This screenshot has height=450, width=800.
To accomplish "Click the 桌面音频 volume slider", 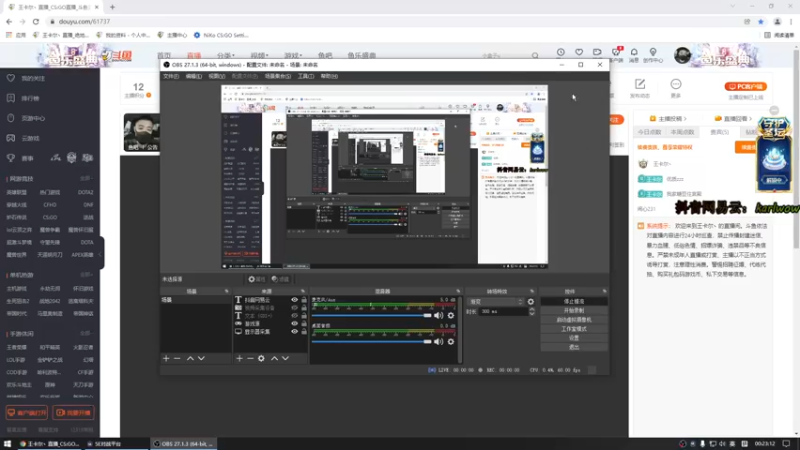I will pyautogui.click(x=372, y=341).
